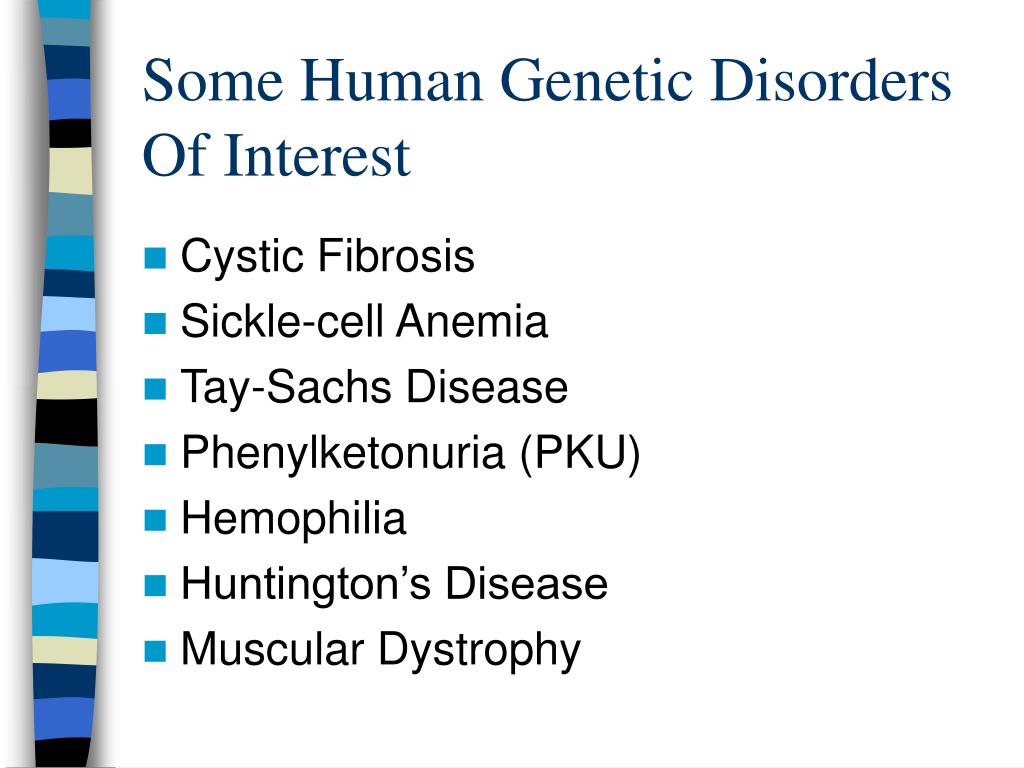This screenshot has width=1024, height=768.
Task: Click the bullet beside Phenylketonuria (PKU)
Action: (x=155, y=454)
